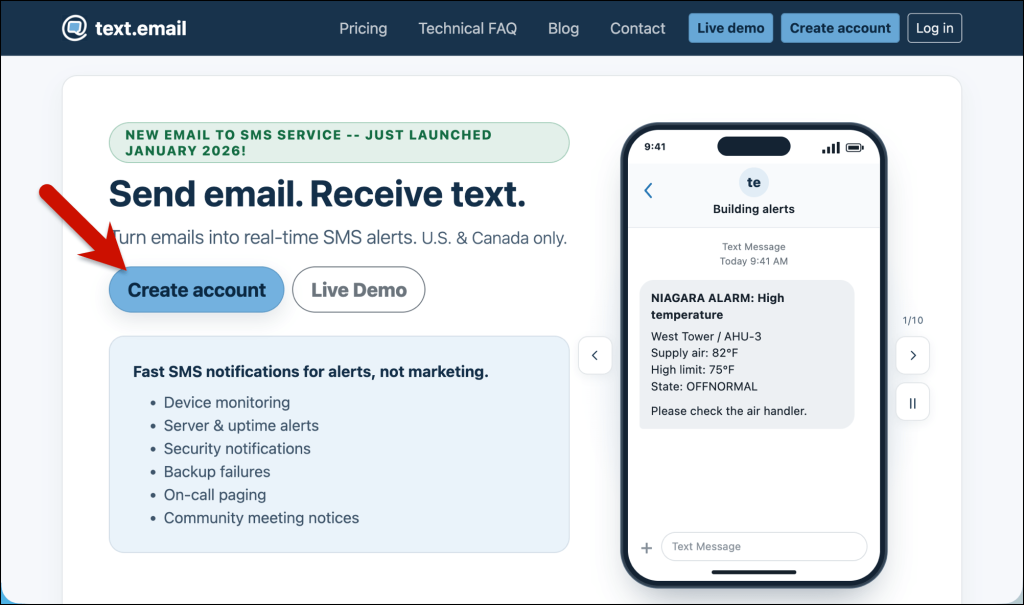The width and height of the screenshot is (1024, 605).
Task: Click the '9:41' phone clock
Action: point(655,147)
